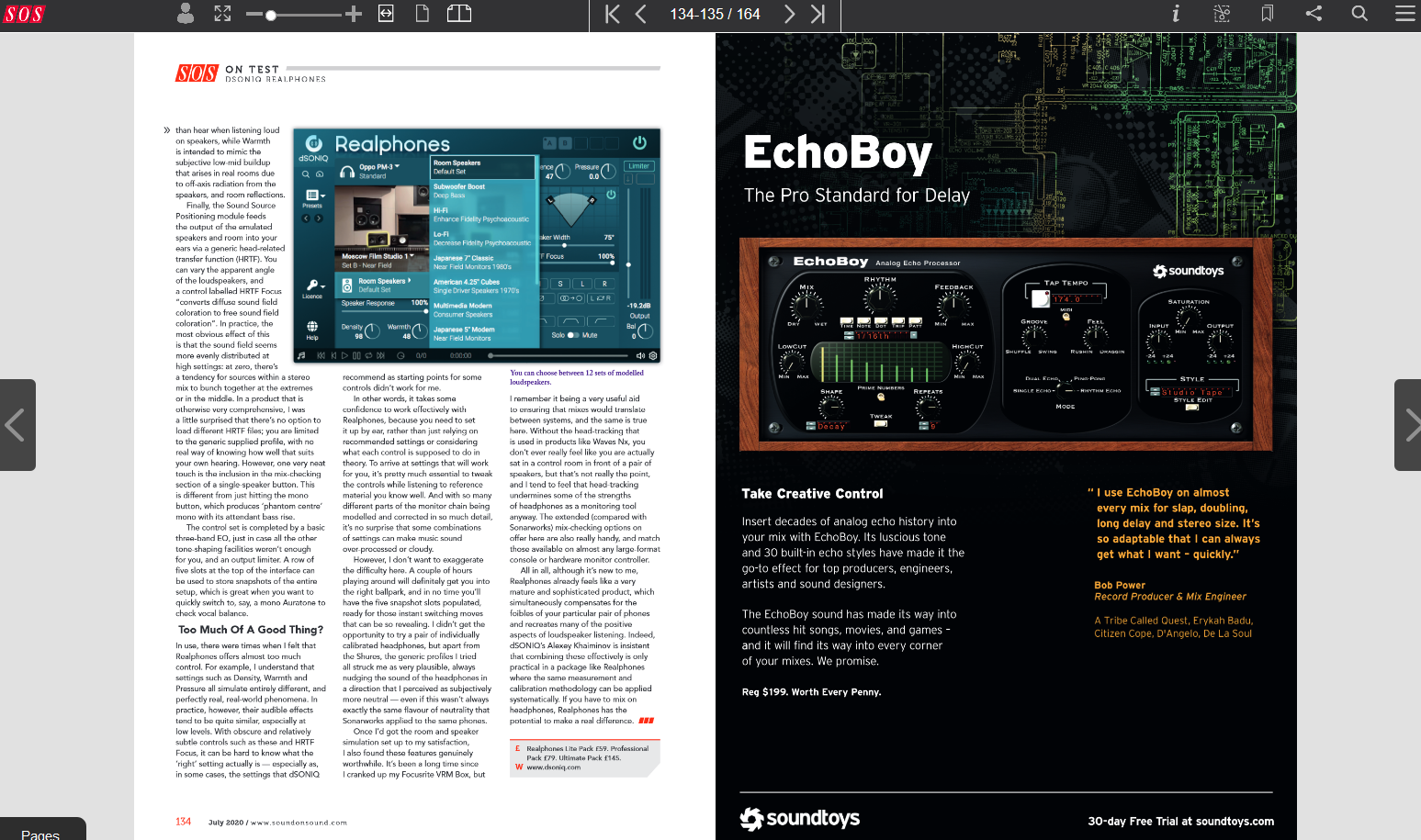Image resolution: width=1421 pixels, height=840 pixels.
Task: Click the soundtoys logo at the advert bottom
Action: [800, 818]
